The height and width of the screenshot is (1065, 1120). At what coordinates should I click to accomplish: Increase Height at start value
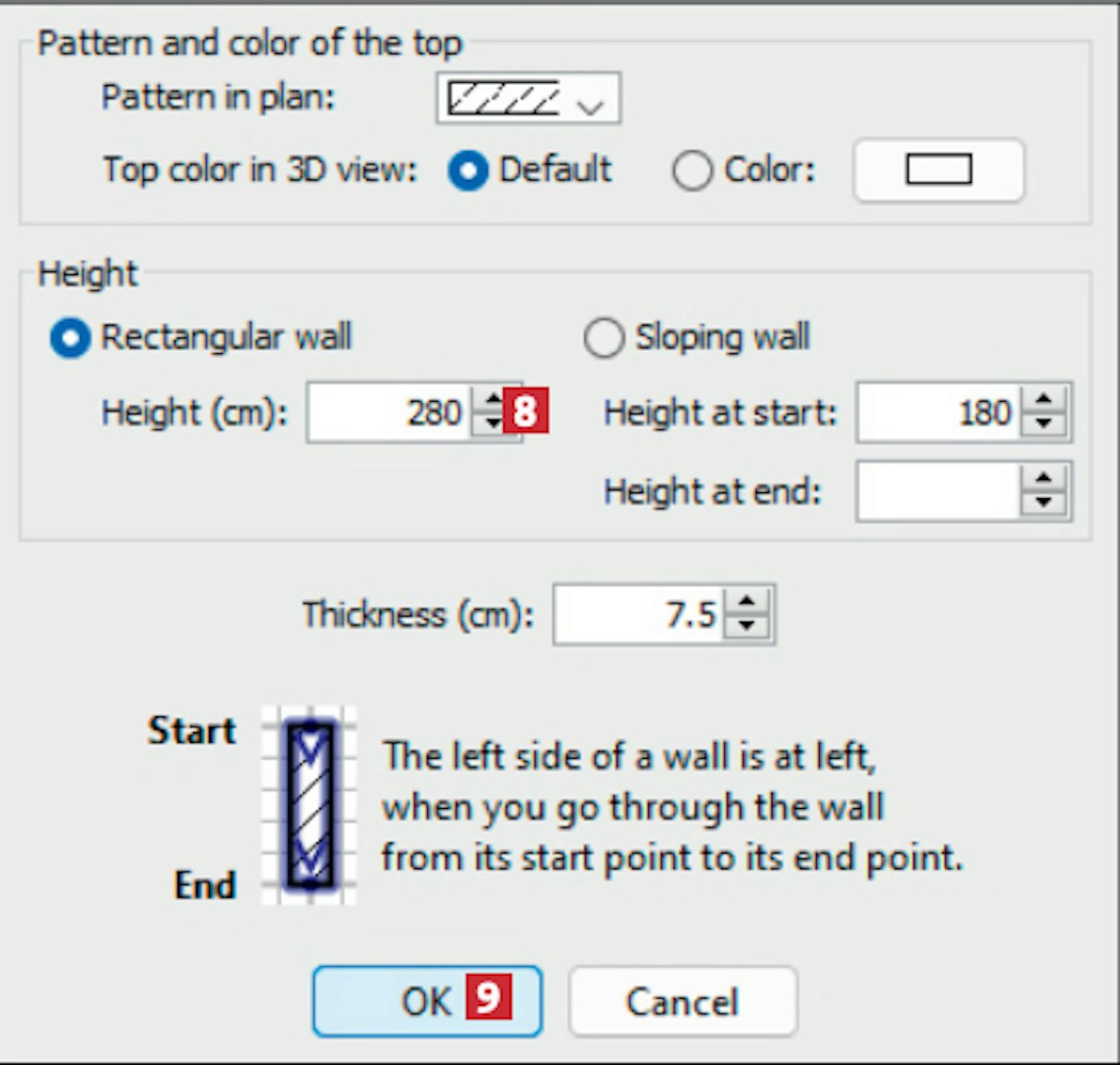pyautogui.click(x=1044, y=400)
